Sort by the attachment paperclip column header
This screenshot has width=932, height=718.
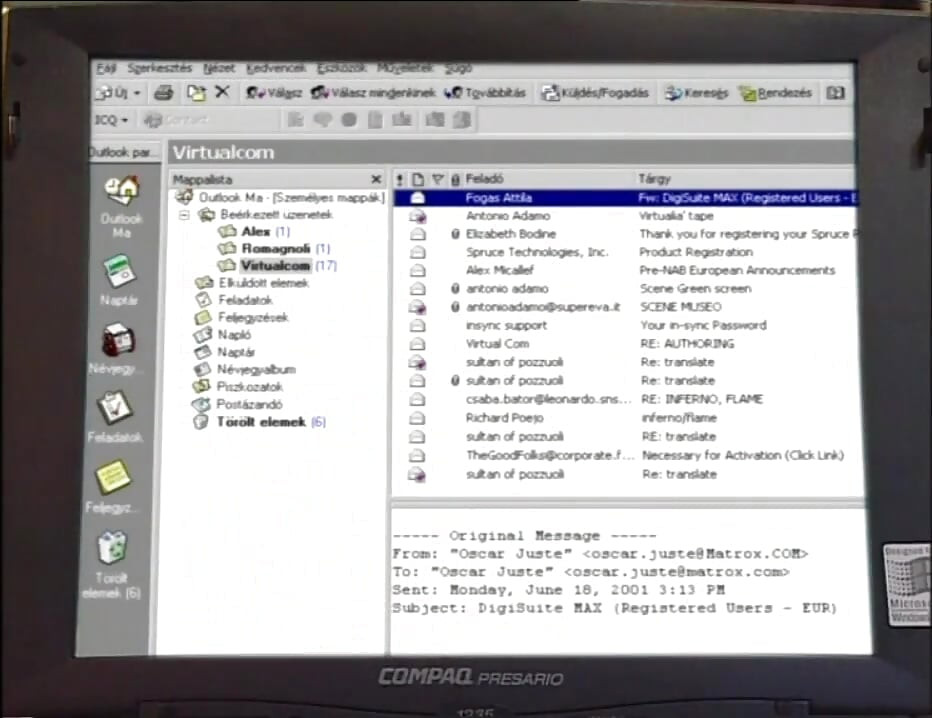point(455,179)
